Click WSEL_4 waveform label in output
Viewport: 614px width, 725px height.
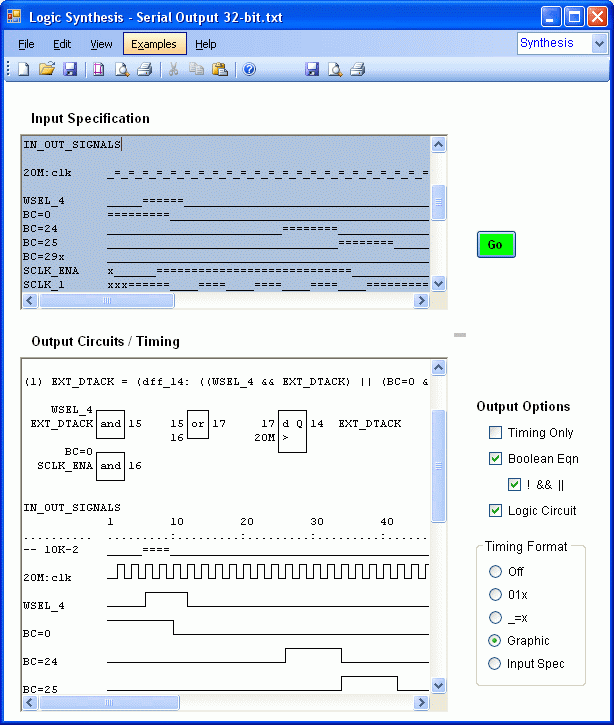pyautogui.click(x=44, y=606)
